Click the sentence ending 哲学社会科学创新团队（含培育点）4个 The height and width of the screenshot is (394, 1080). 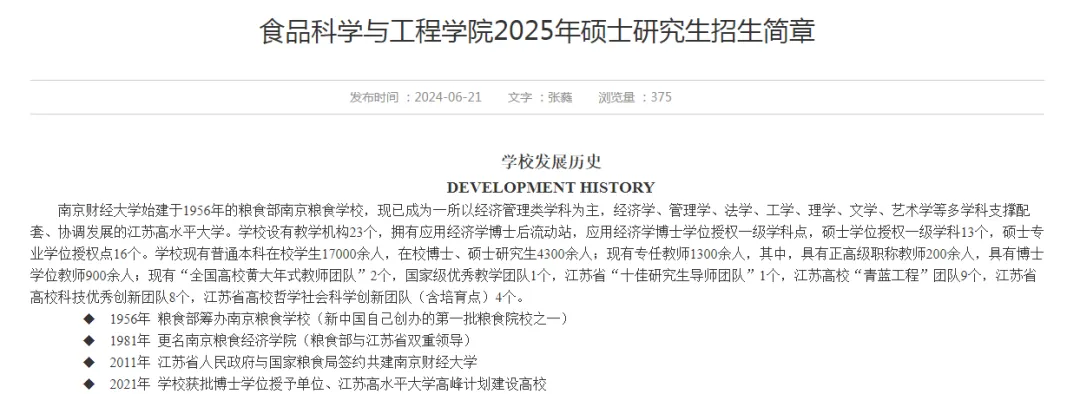point(365,298)
